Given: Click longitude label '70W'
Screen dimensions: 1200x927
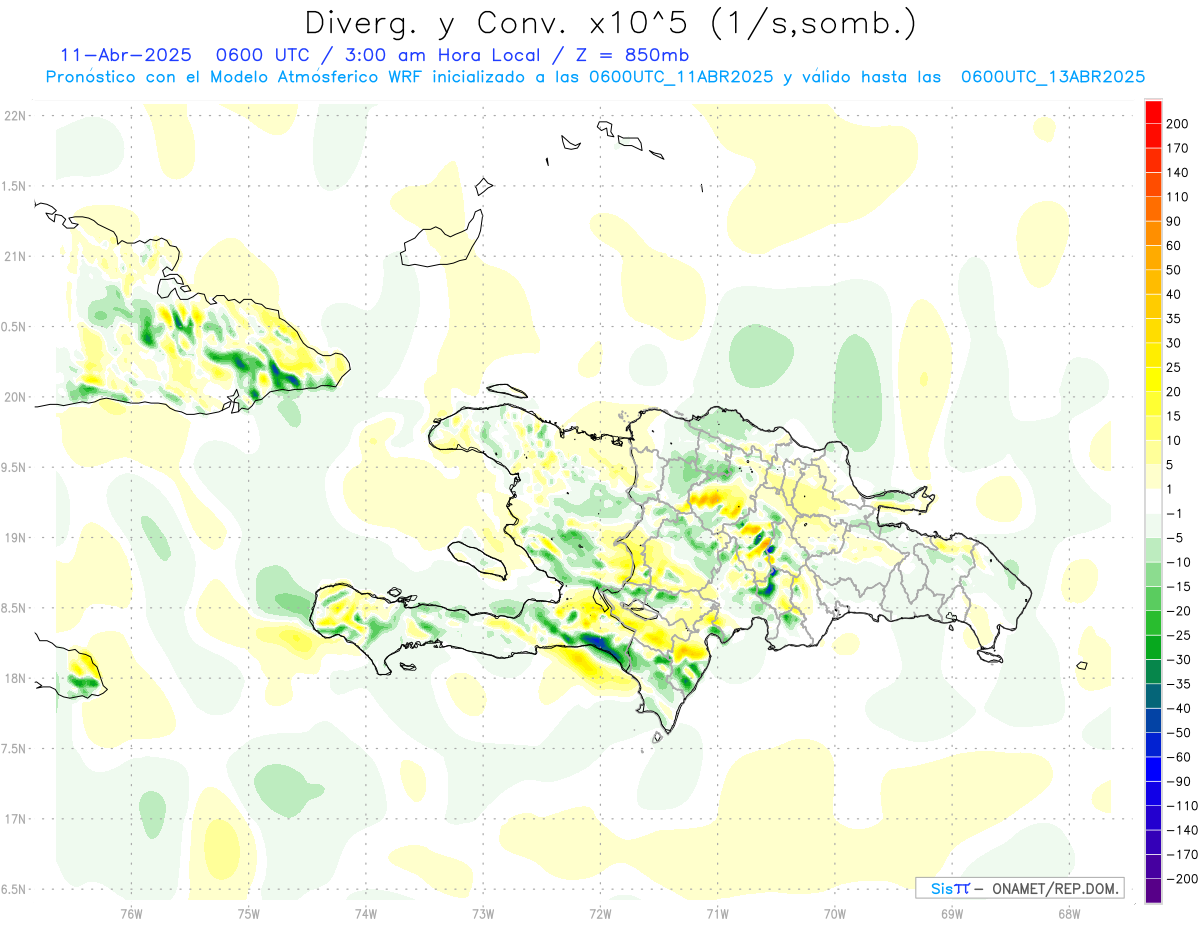Looking at the screenshot, I should (x=835, y=913).
